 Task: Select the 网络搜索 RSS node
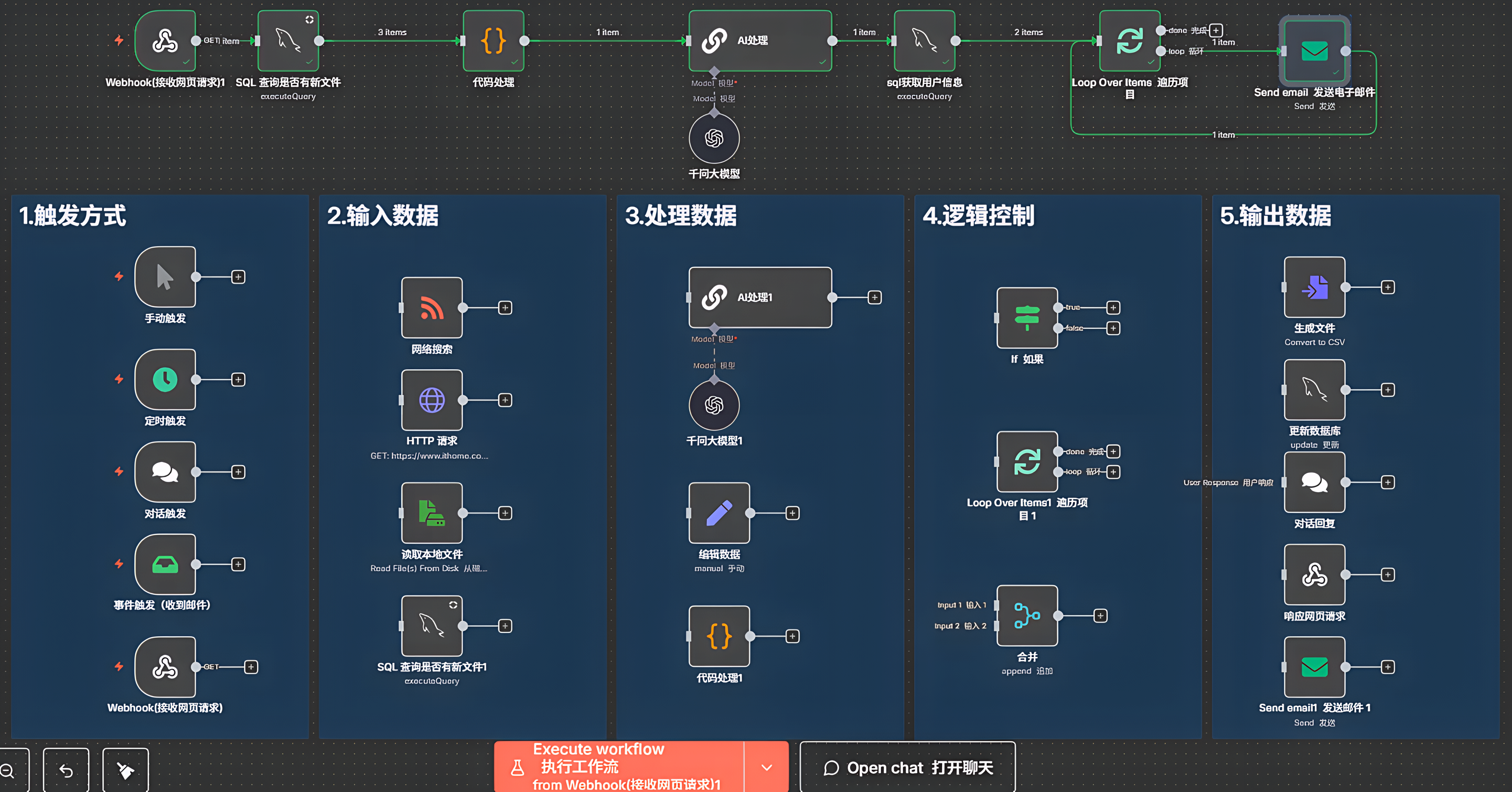(x=432, y=307)
